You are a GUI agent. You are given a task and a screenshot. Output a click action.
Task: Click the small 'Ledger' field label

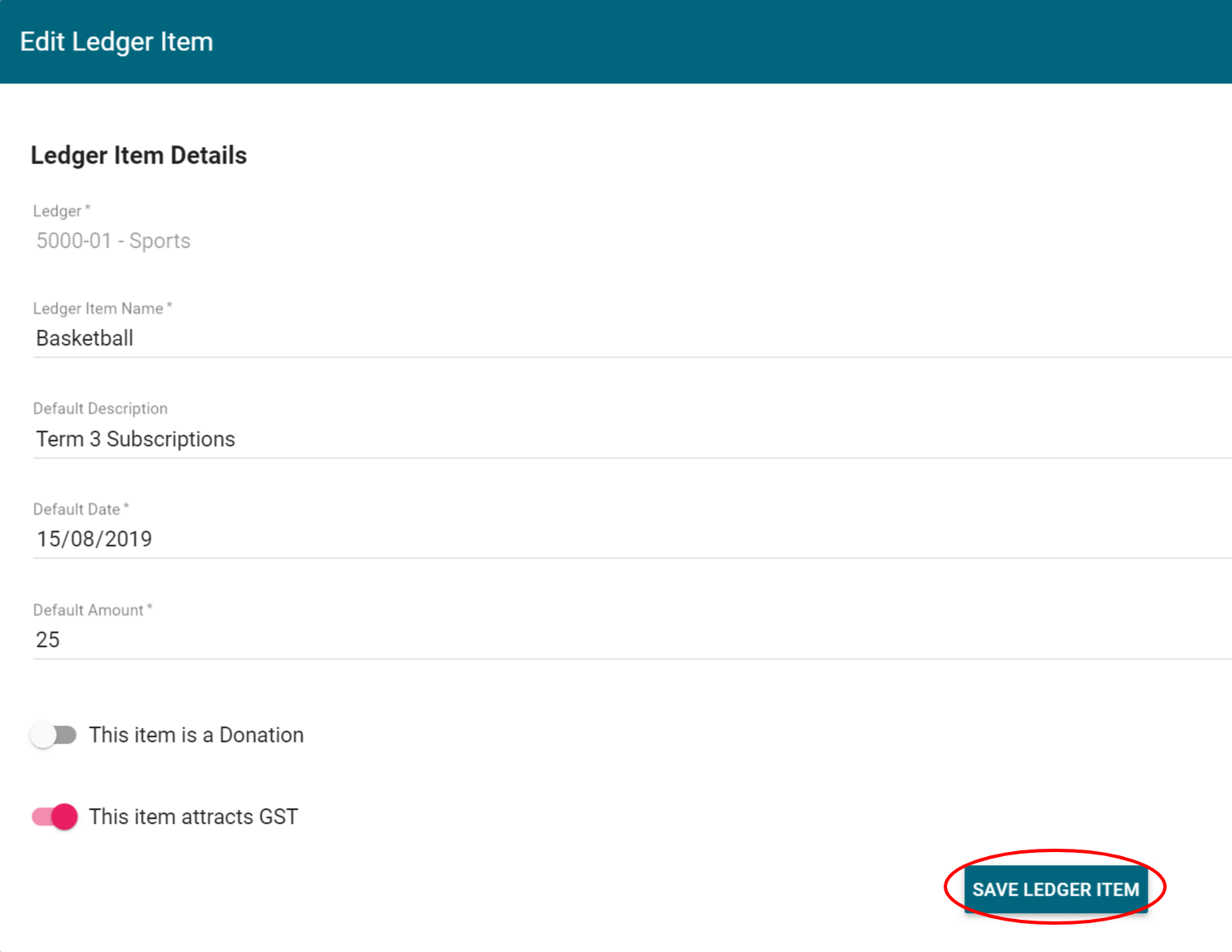(57, 212)
